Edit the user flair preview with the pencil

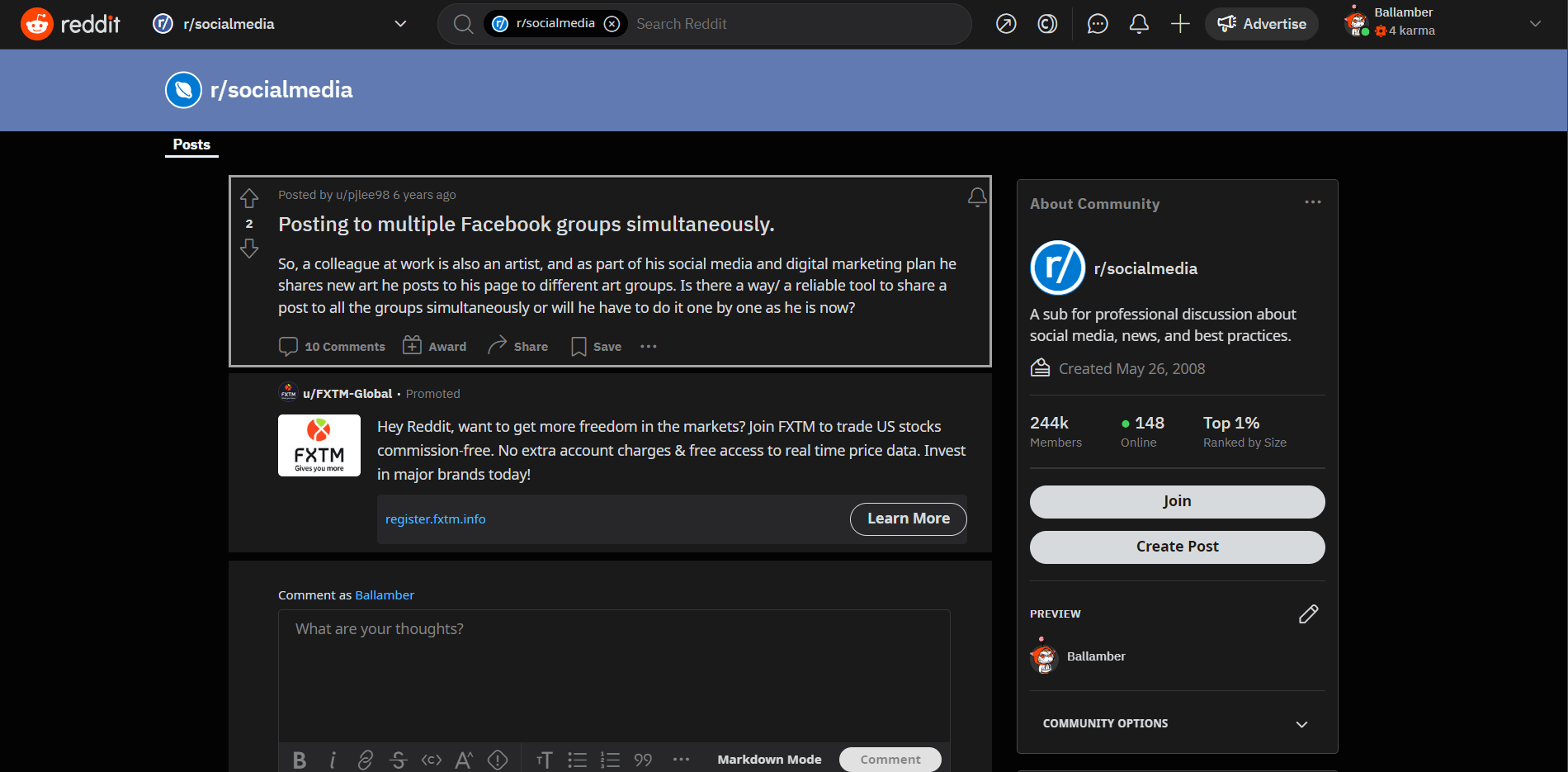click(1308, 613)
